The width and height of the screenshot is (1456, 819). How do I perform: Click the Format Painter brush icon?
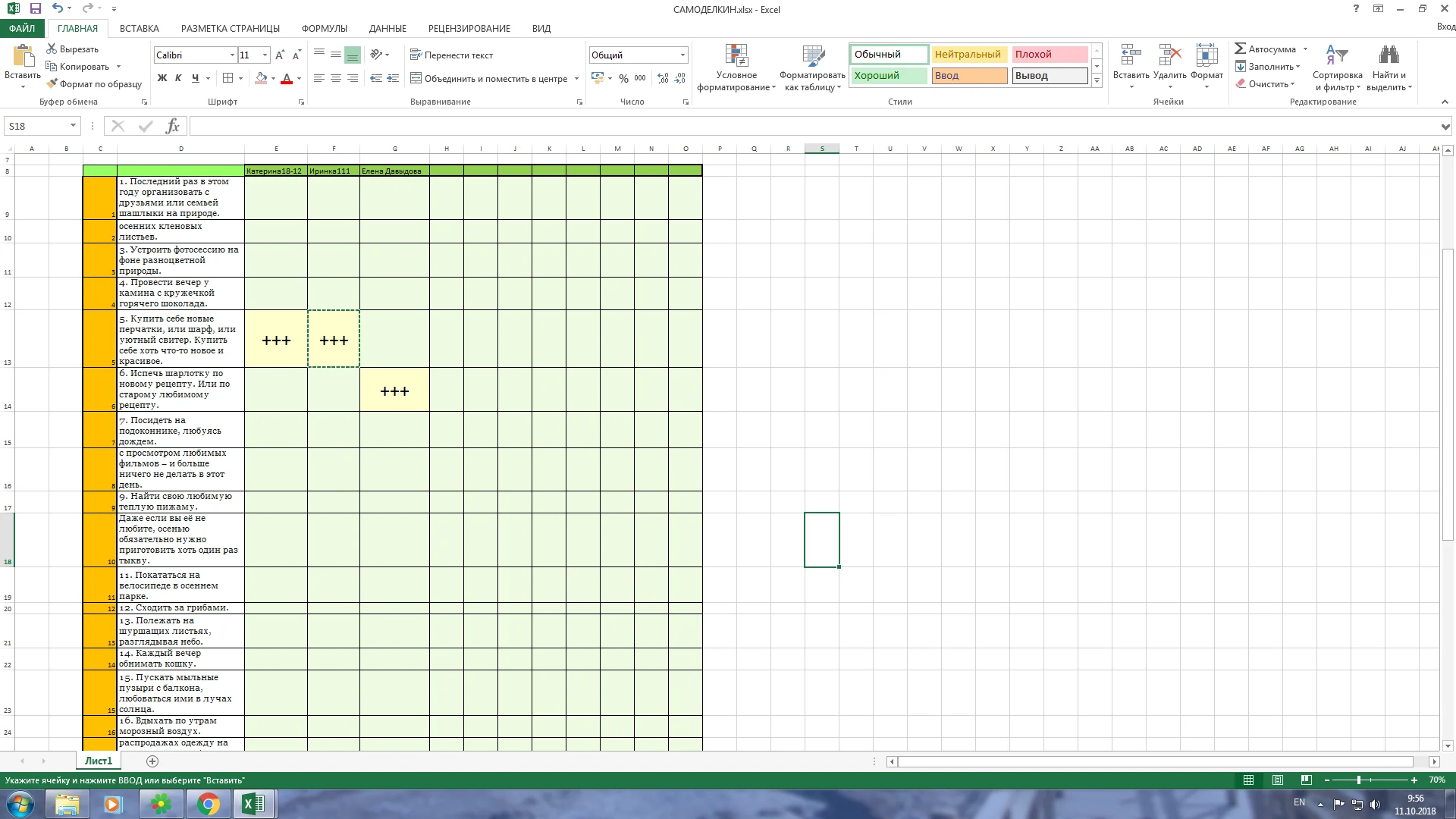click(52, 84)
